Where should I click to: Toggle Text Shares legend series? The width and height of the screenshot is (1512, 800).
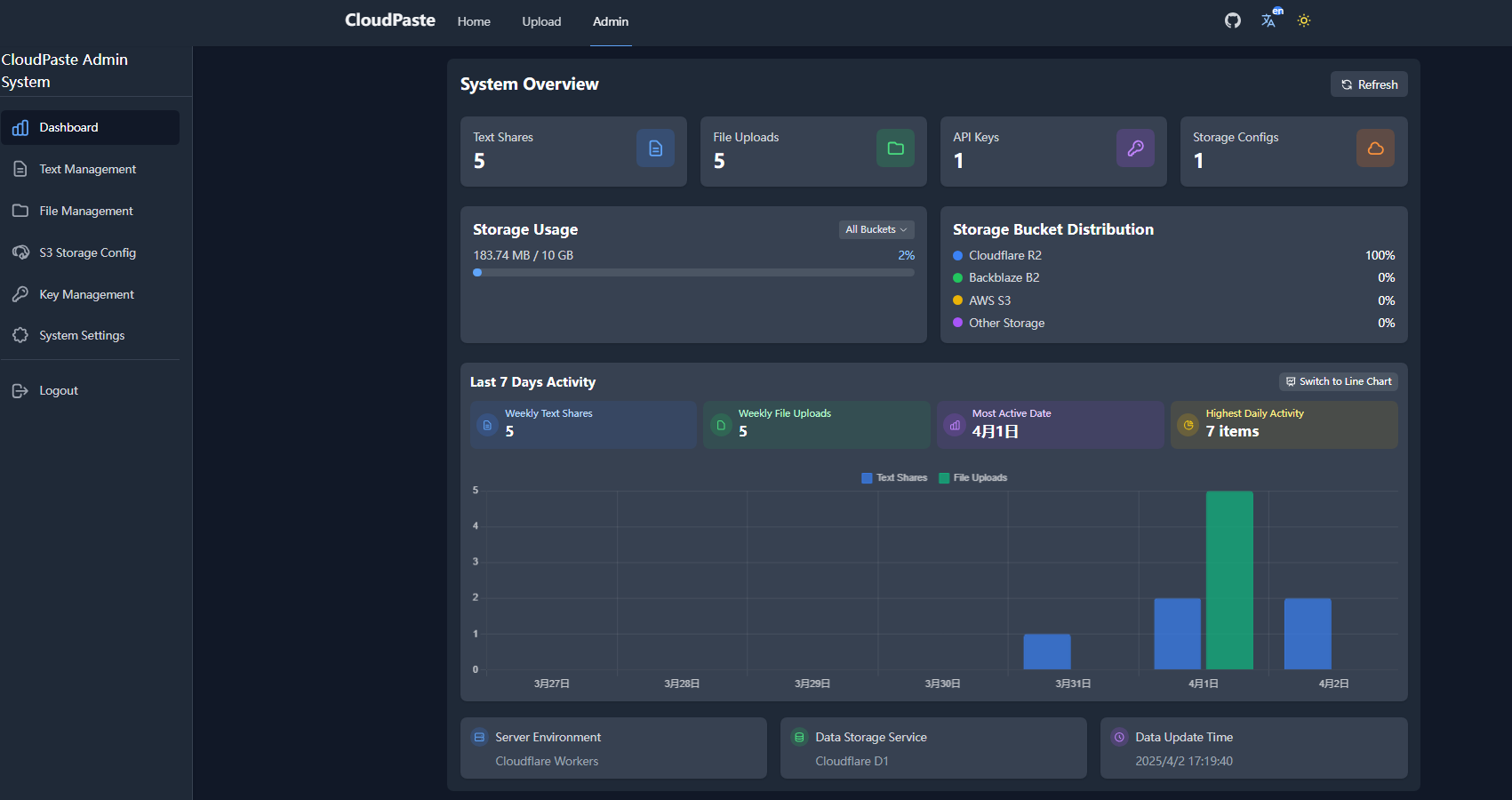[x=894, y=478]
